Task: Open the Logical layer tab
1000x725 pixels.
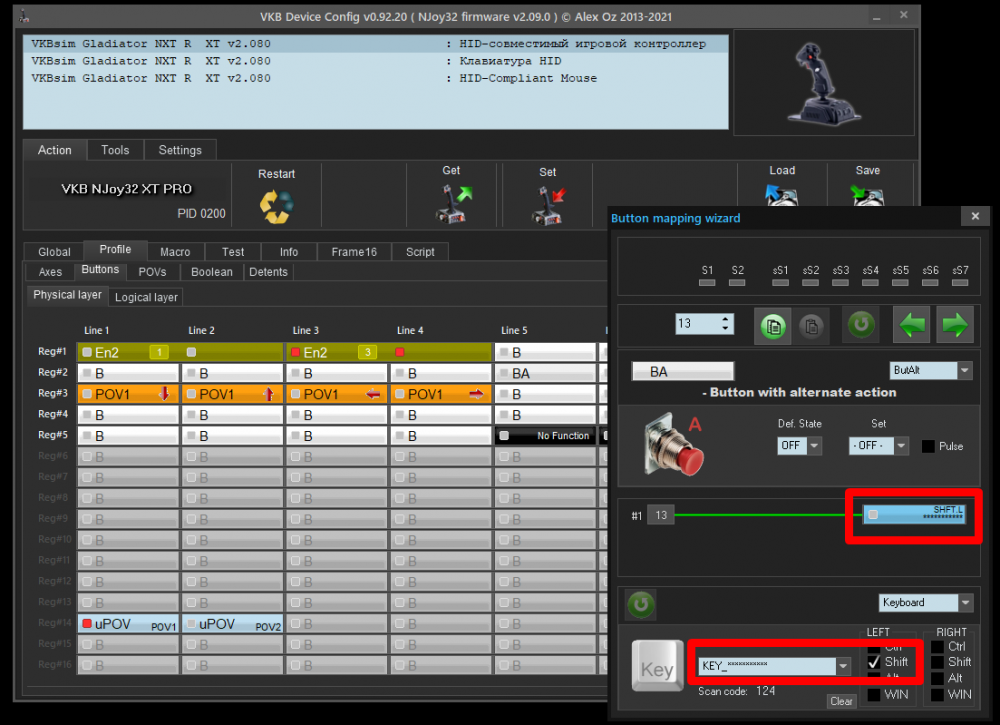Action: click(146, 297)
